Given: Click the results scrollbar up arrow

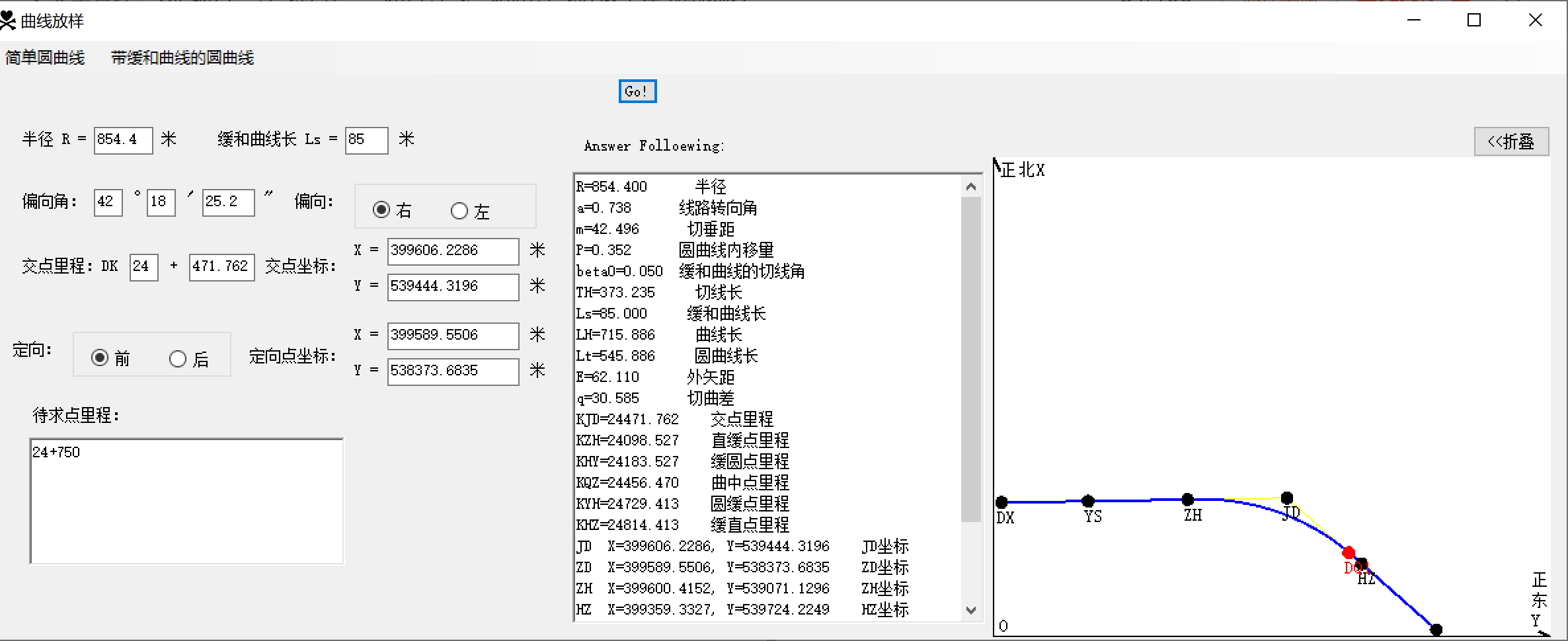Looking at the screenshot, I should [x=971, y=186].
